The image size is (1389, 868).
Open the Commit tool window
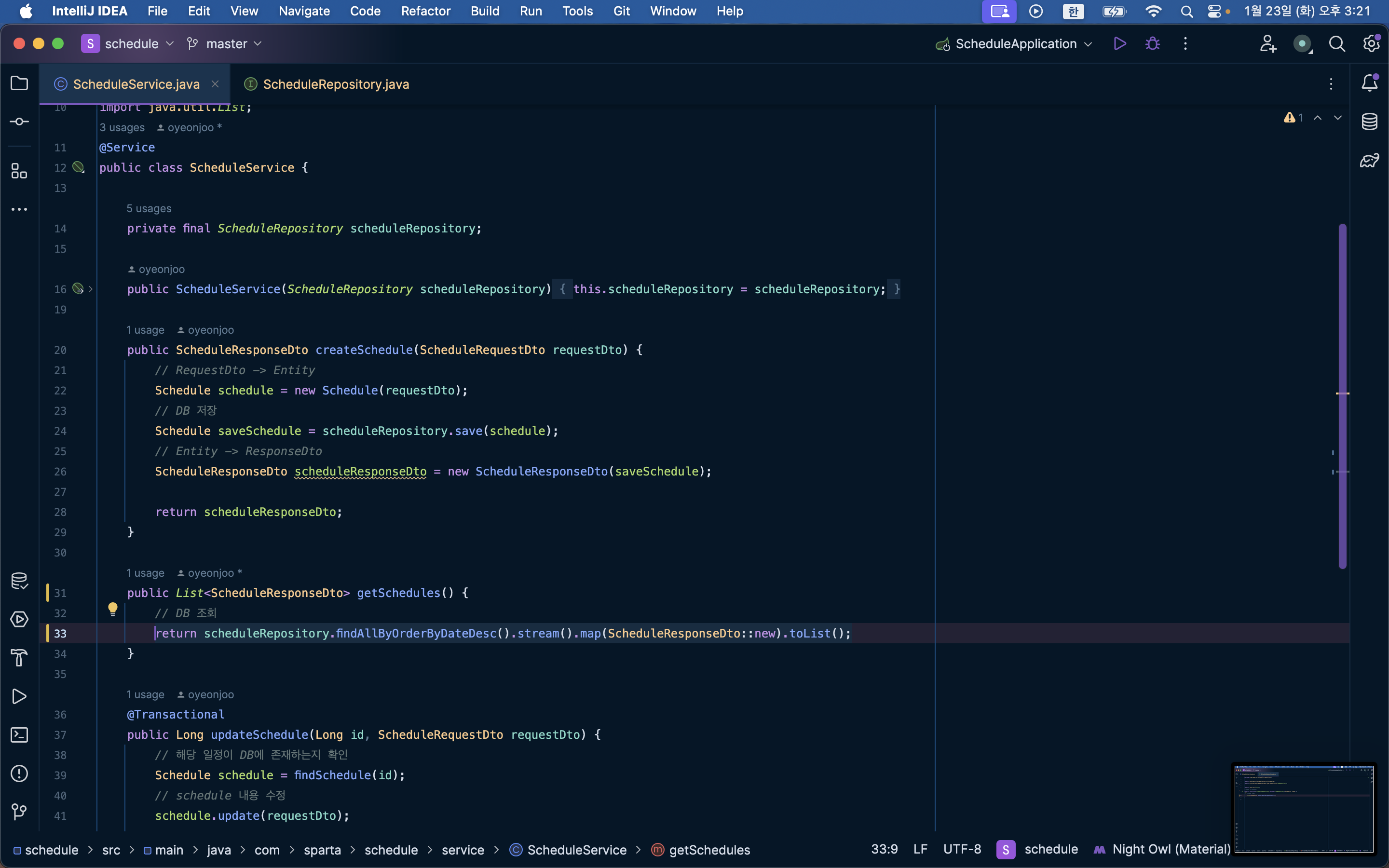(x=19, y=122)
